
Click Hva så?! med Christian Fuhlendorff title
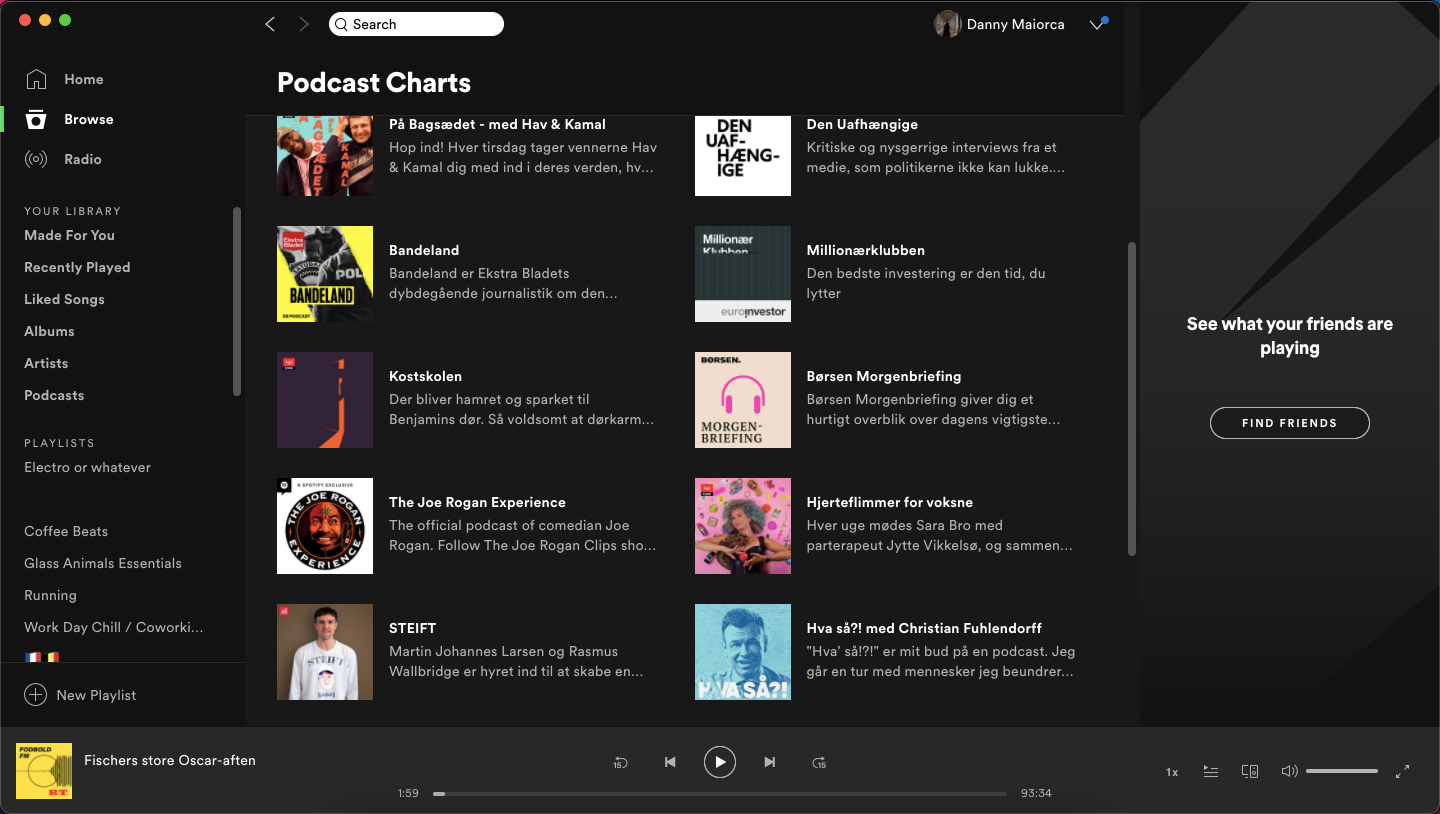[924, 628]
